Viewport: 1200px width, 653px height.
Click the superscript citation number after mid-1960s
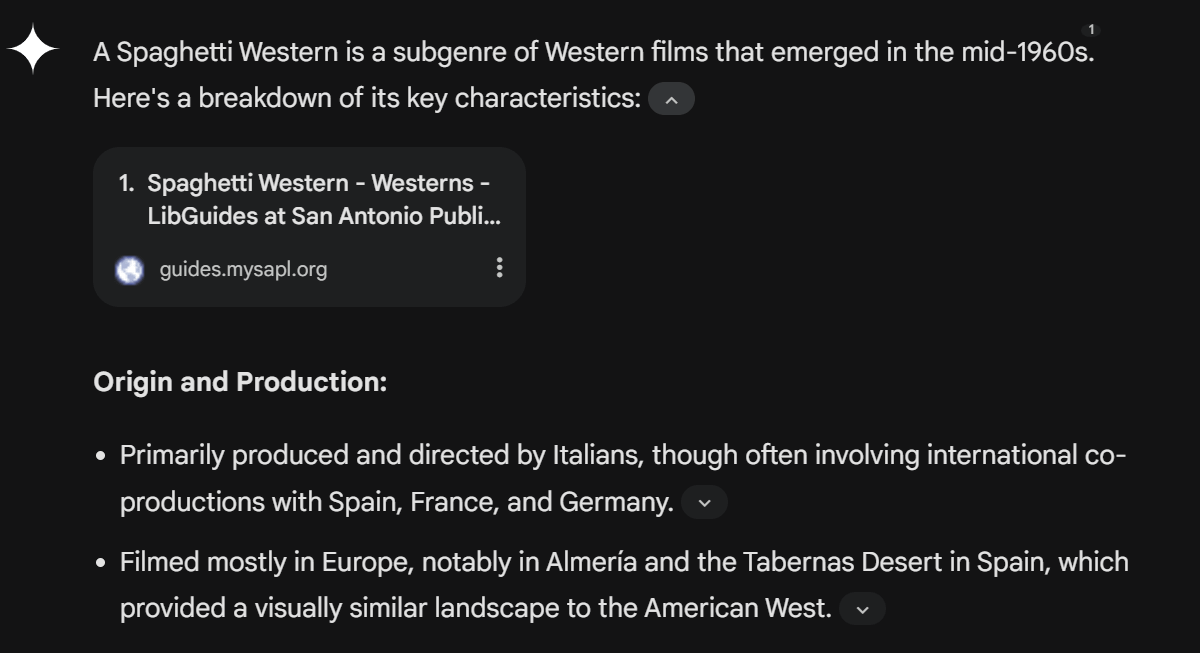1091,29
